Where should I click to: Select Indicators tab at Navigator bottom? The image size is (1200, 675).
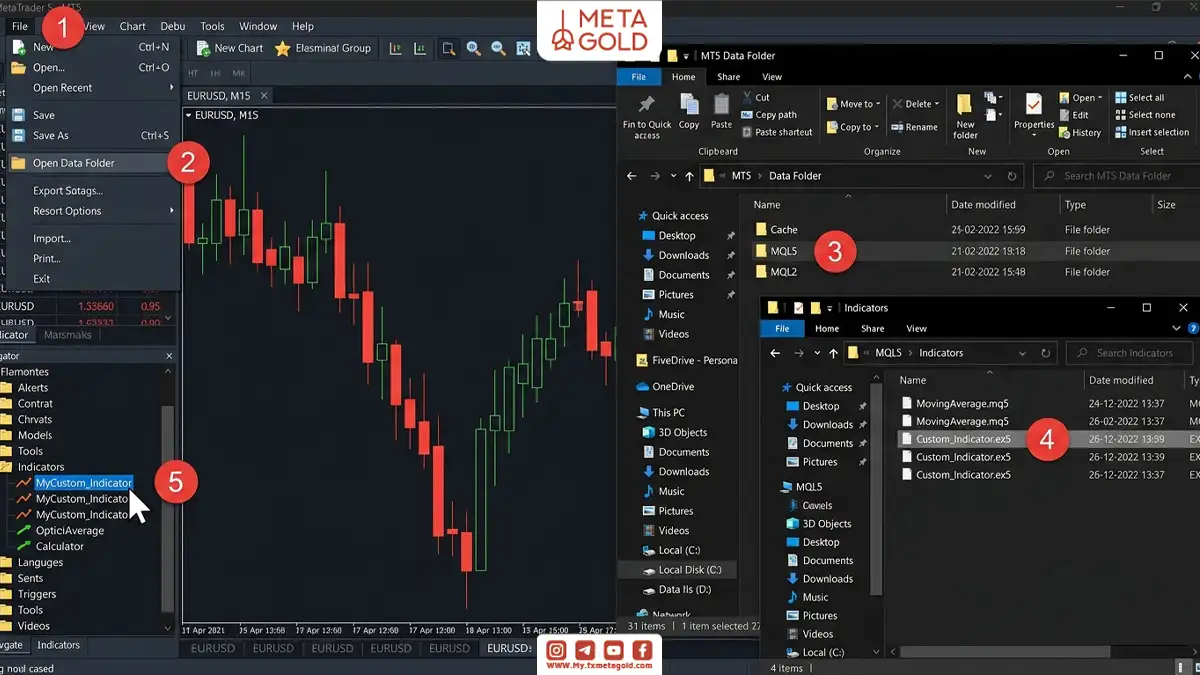(58, 645)
